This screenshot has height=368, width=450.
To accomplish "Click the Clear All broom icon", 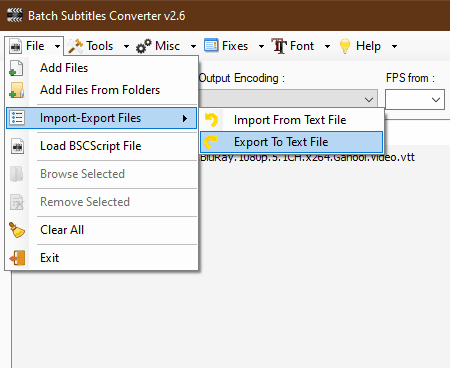I will tap(17, 230).
